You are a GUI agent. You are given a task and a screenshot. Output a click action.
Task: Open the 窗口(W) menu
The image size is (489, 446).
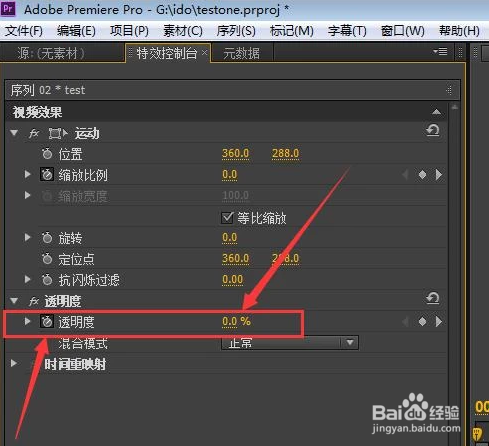[403, 31]
